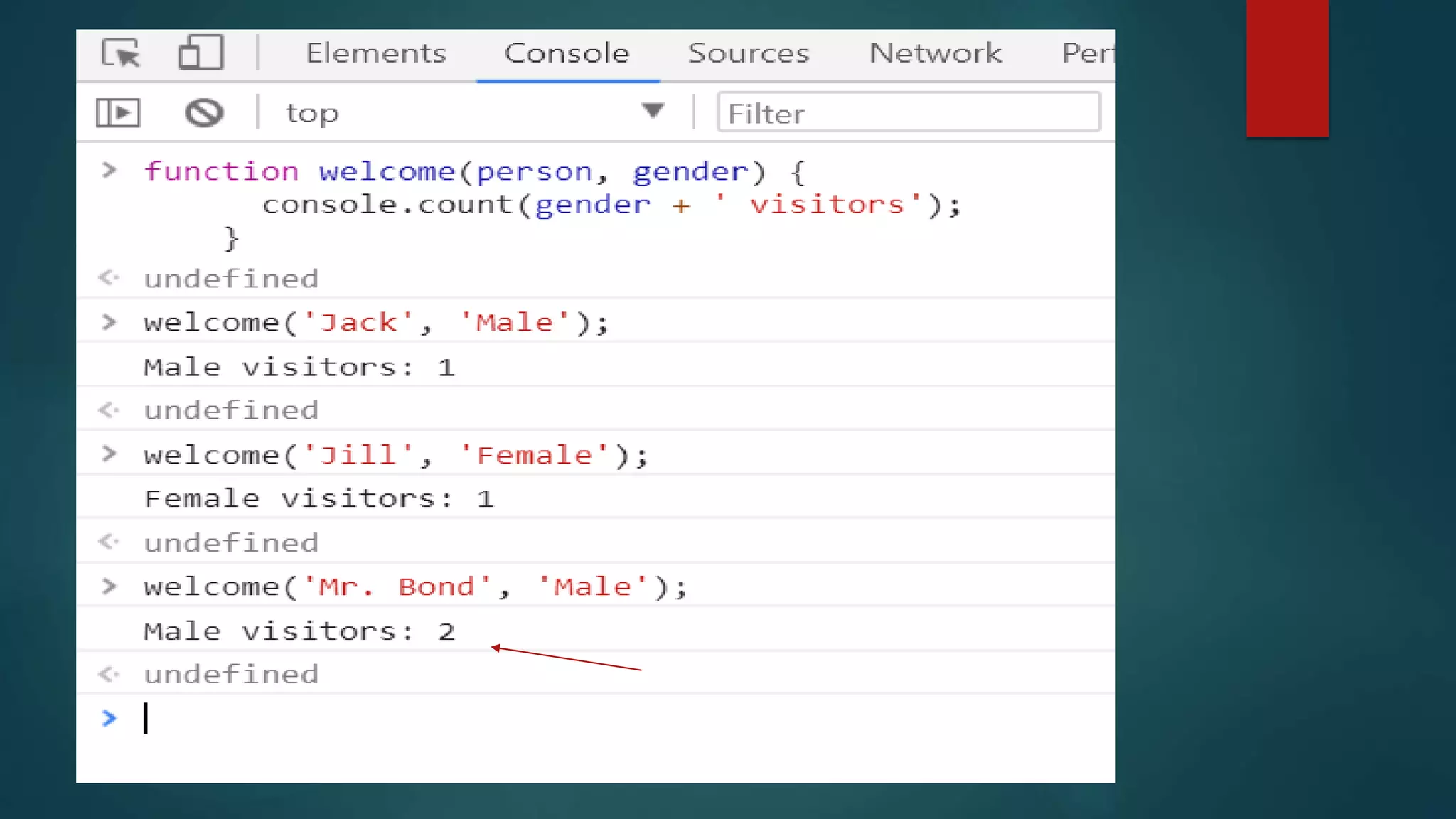Switch to the Elements tab
The height and width of the screenshot is (819, 1456).
(376, 53)
